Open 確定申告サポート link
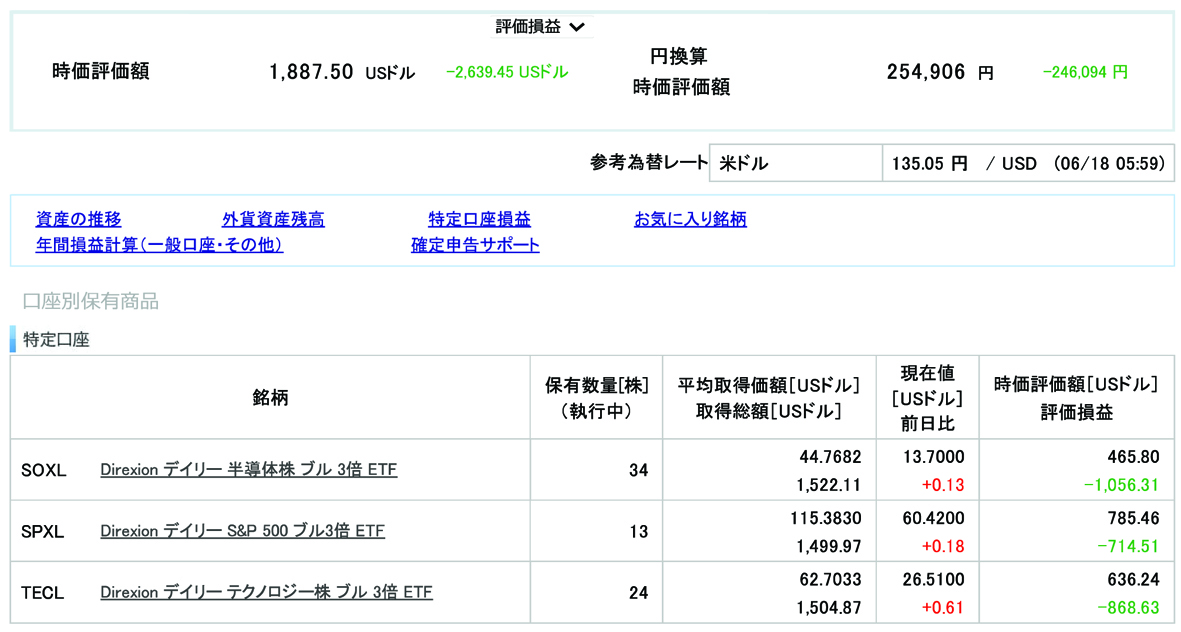 475,245
